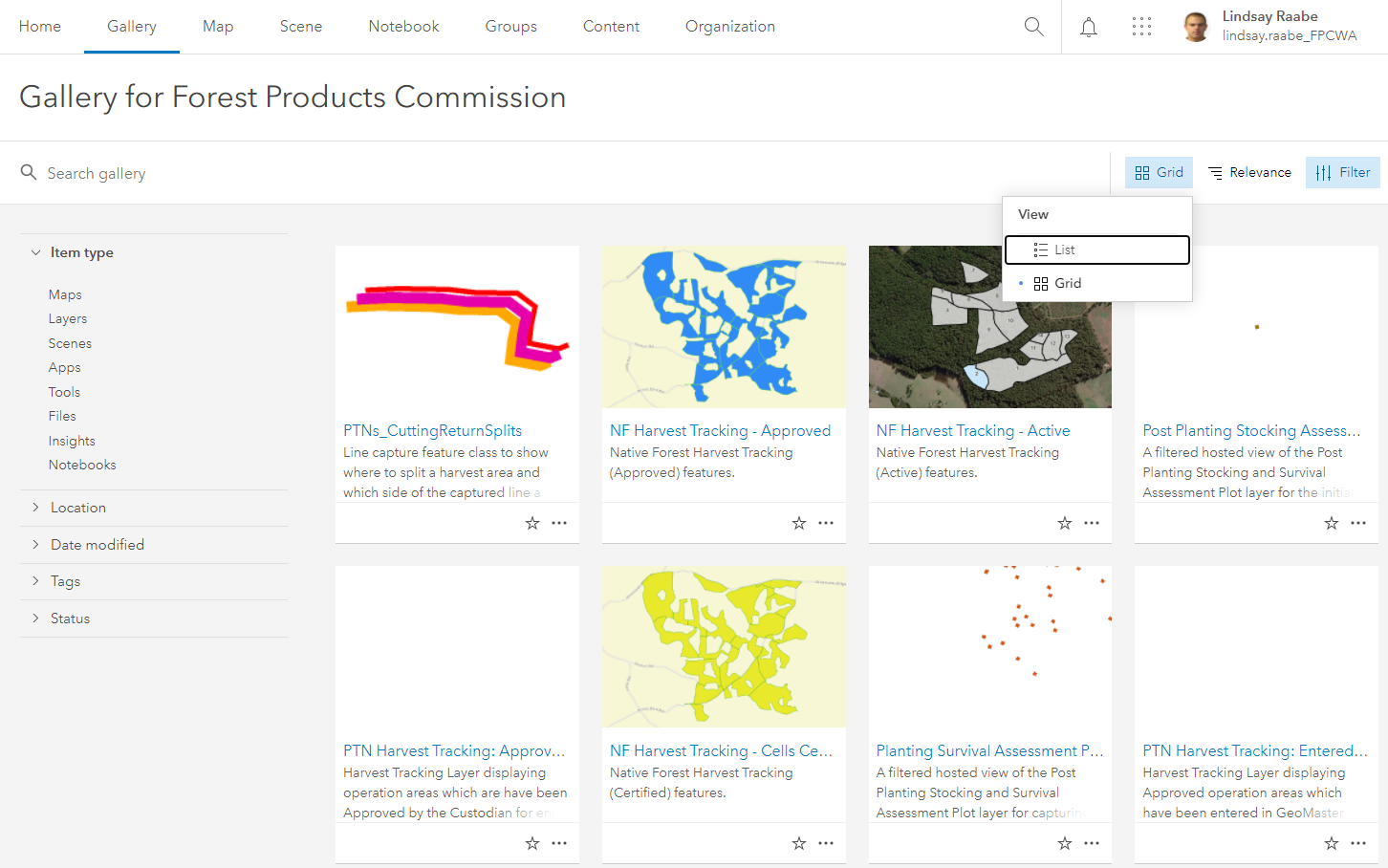Go to the Home tab

[40, 27]
